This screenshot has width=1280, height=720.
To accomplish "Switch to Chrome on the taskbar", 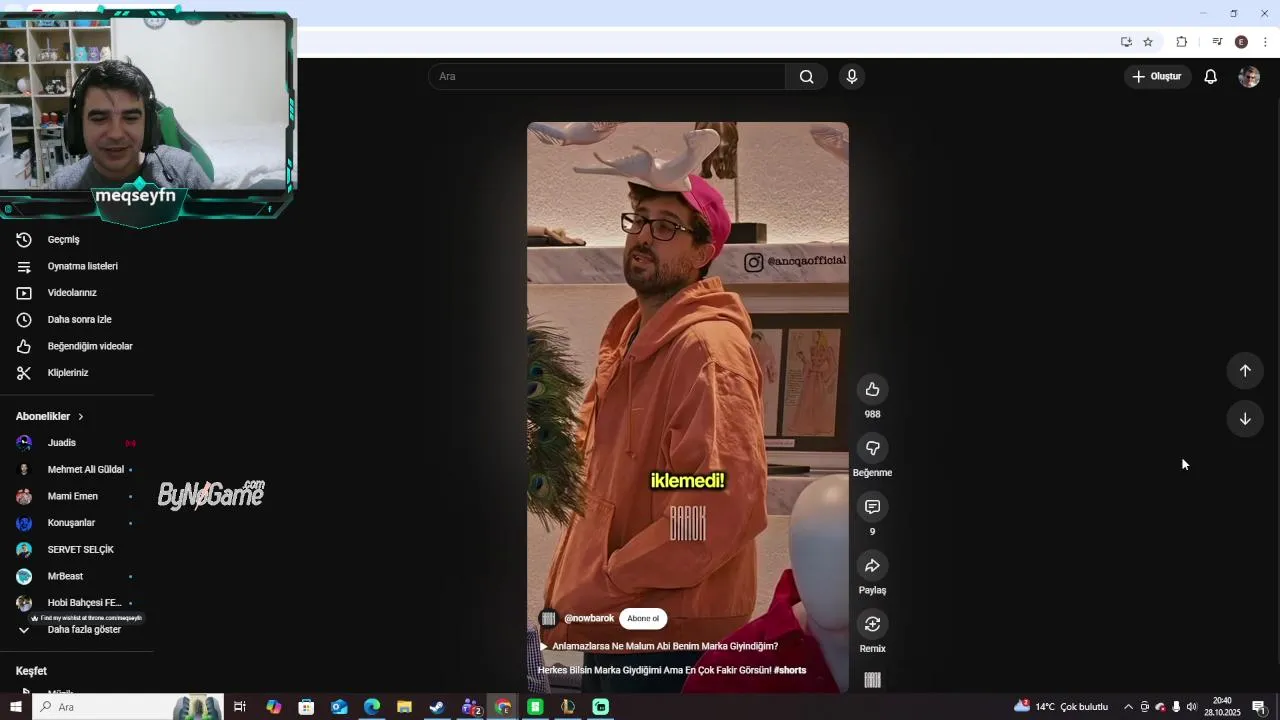I will point(503,707).
